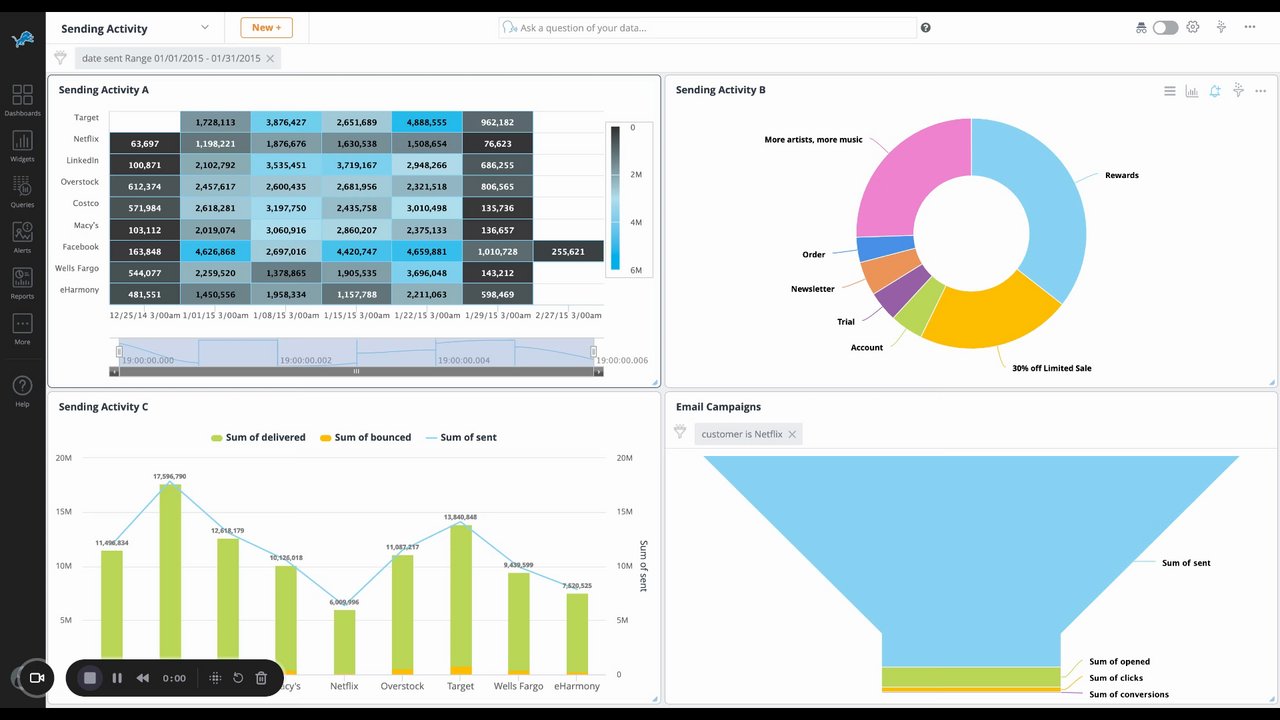This screenshot has width=1280, height=720.
Task: Click heatmap cell 255,621 for Facebook
Action: [568, 252]
